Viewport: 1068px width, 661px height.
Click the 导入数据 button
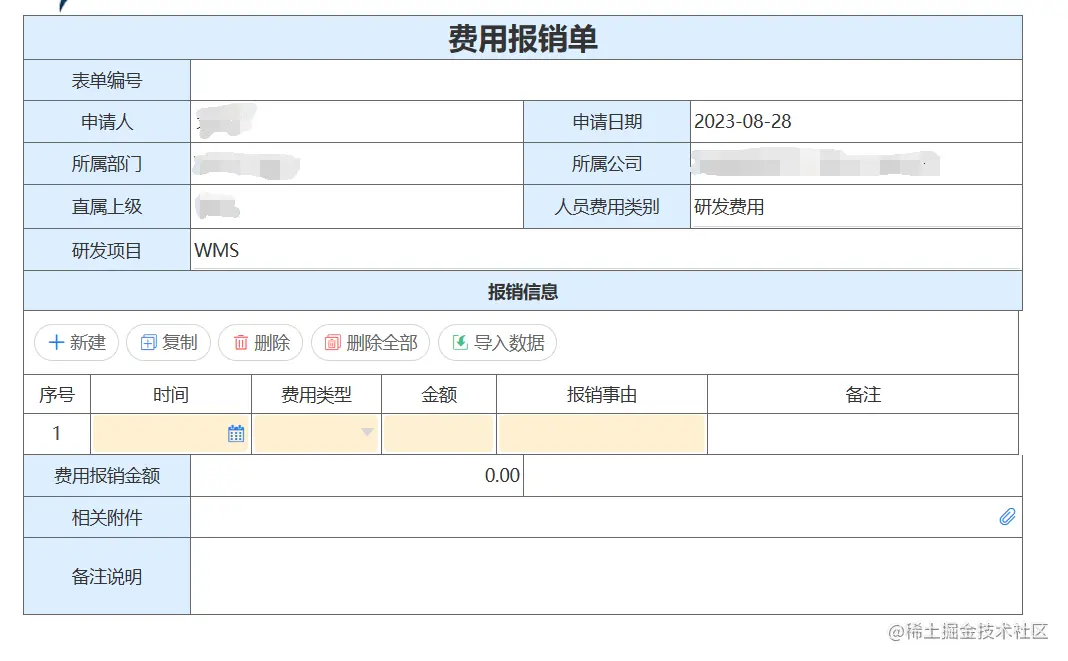tap(497, 343)
